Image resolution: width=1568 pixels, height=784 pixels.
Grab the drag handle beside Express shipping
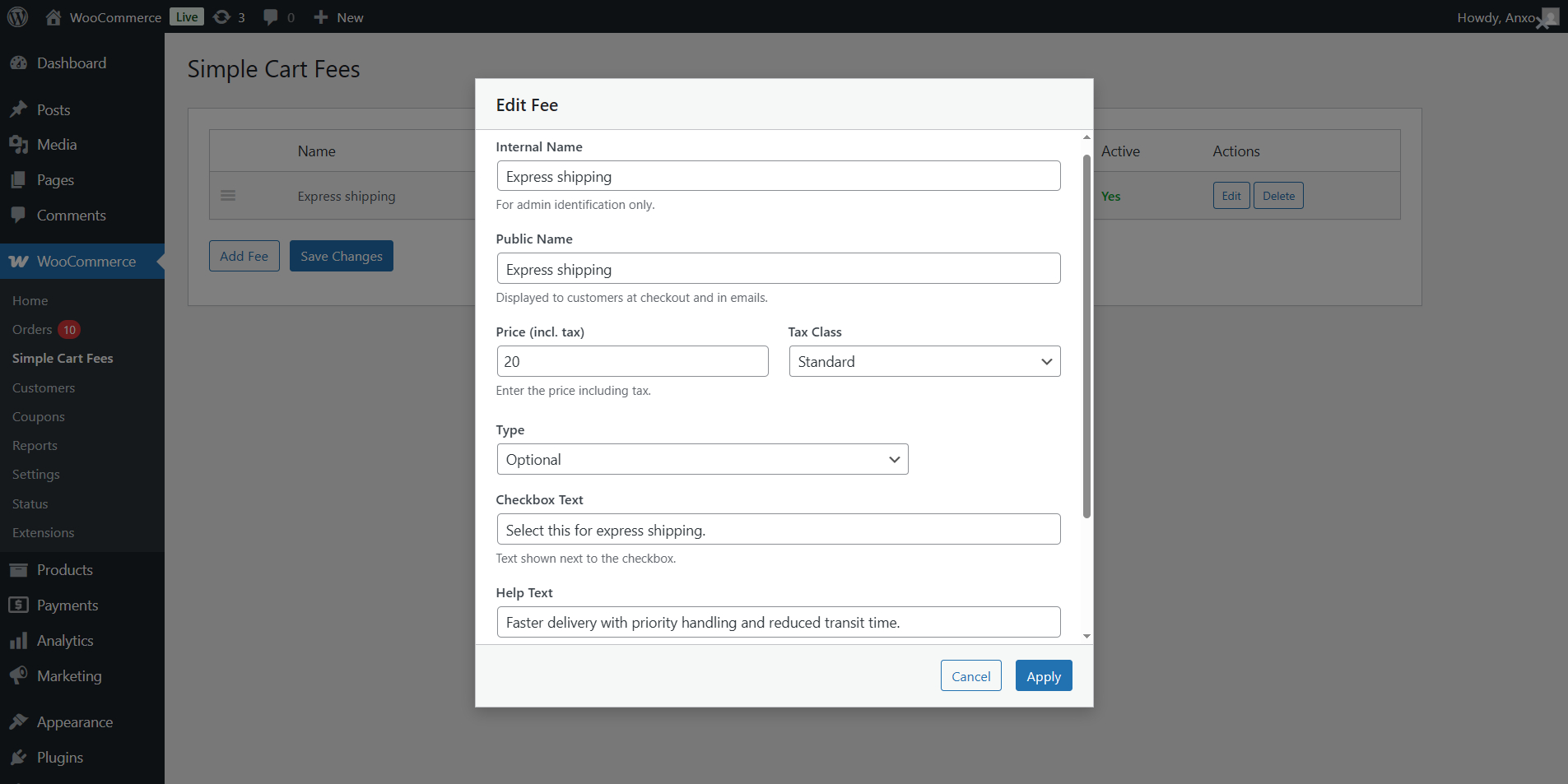(x=228, y=196)
